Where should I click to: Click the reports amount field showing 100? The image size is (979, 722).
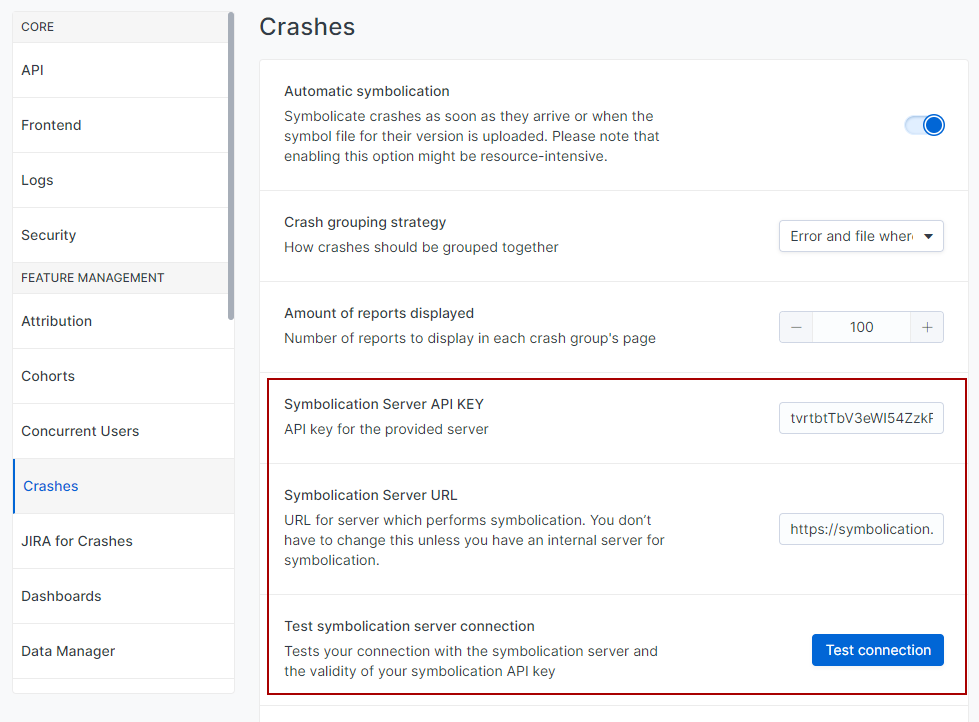coord(862,327)
